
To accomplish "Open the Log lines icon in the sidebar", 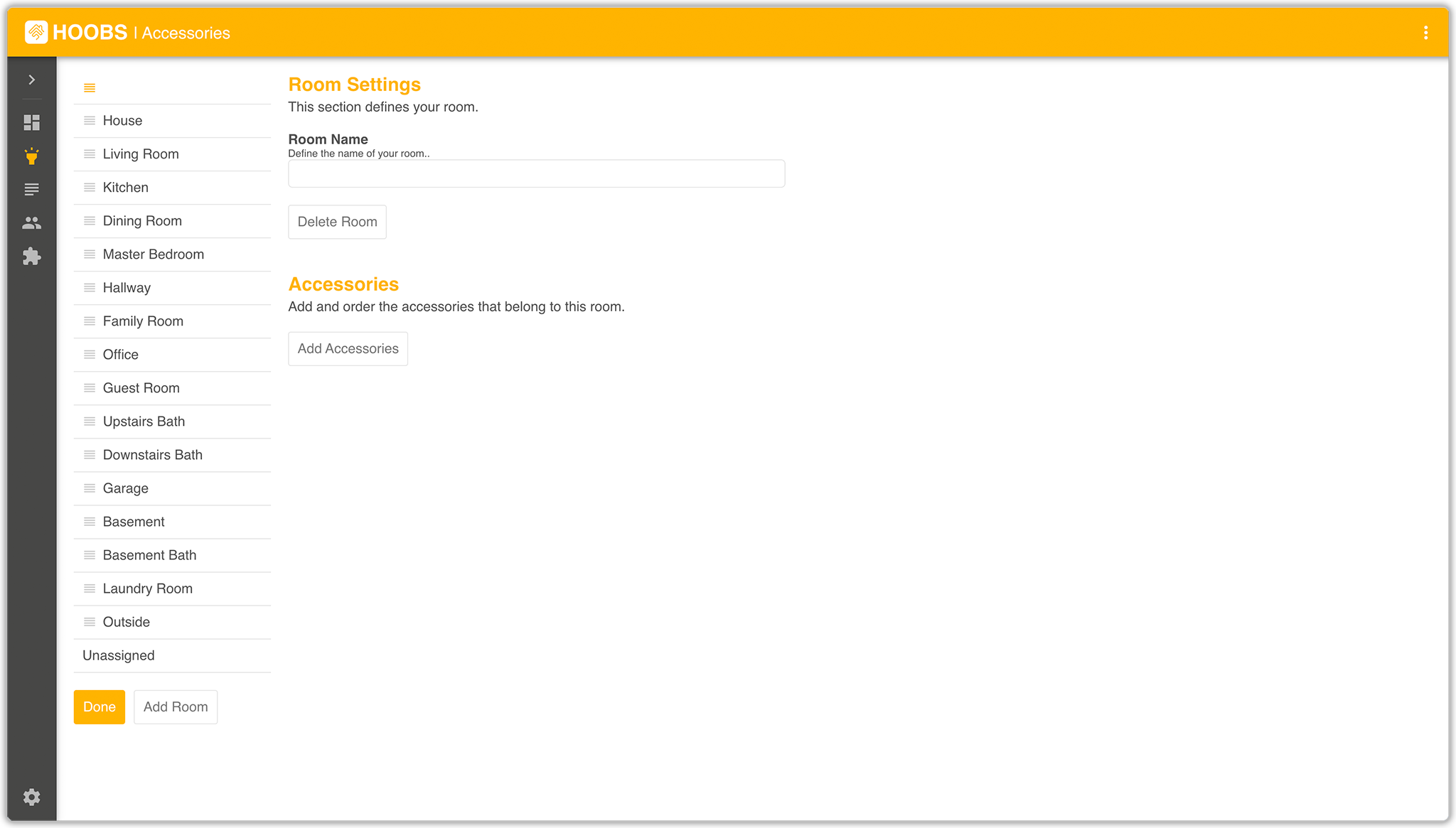I will pos(31,189).
